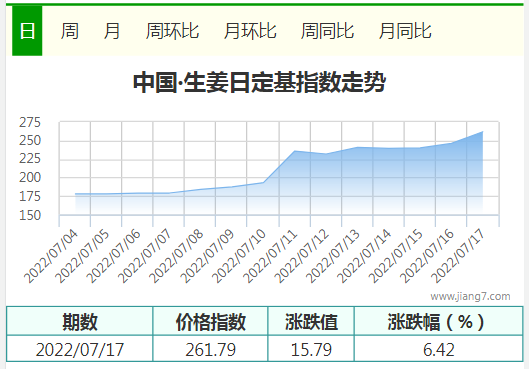Switch to the 周 weekly tab
Screen dimensions: 529x369
[x=69, y=31]
